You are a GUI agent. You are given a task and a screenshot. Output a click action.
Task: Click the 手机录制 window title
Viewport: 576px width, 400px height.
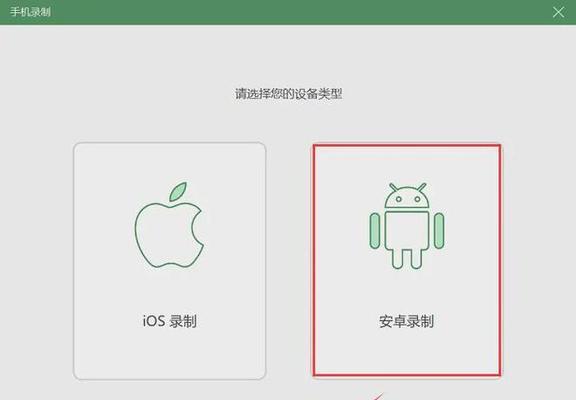(x=30, y=12)
